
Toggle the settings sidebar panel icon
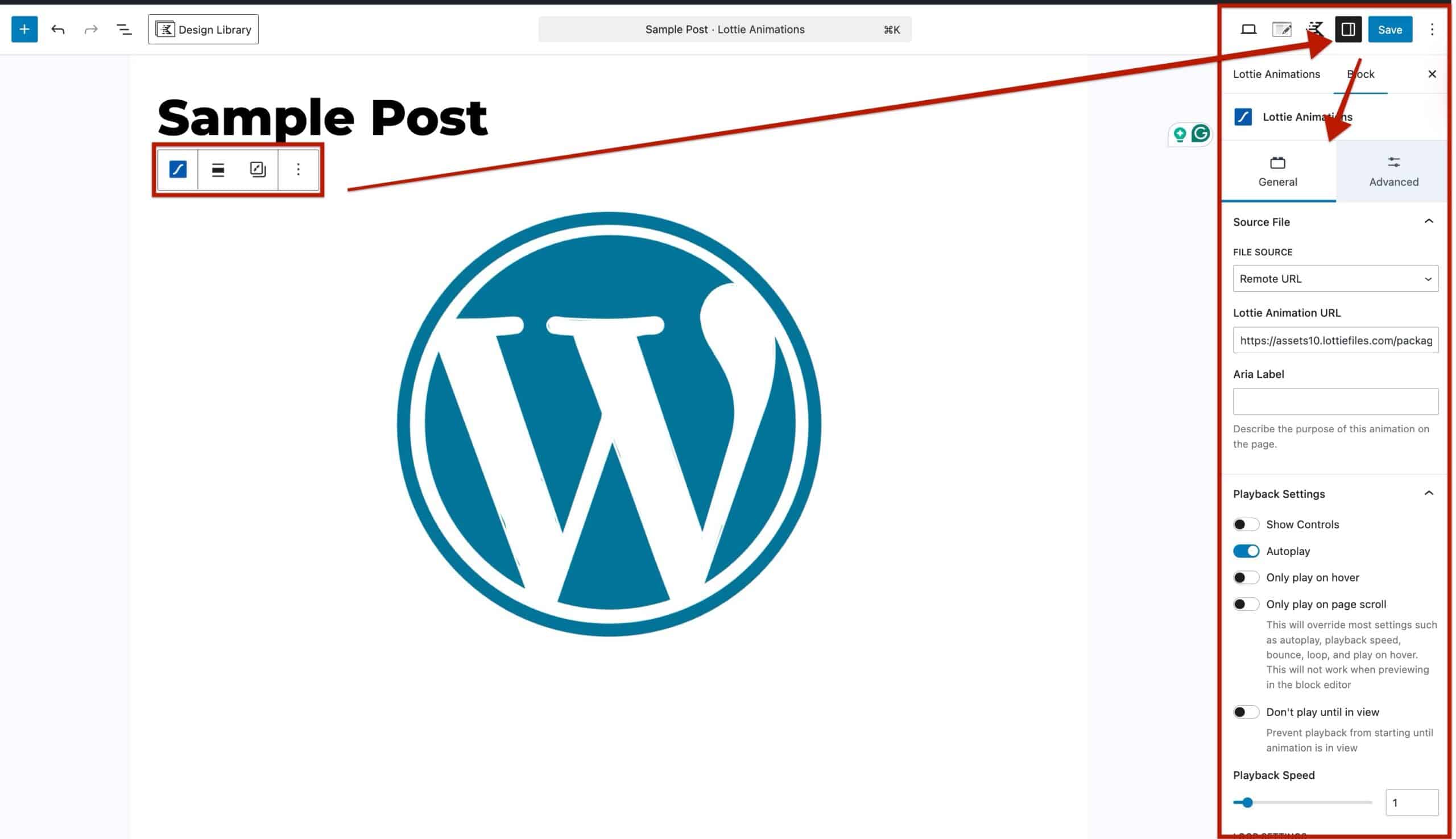pyautogui.click(x=1348, y=30)
